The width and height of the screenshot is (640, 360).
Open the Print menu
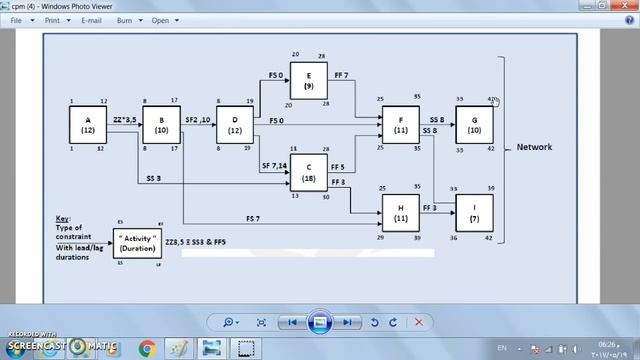coord(52,20)
